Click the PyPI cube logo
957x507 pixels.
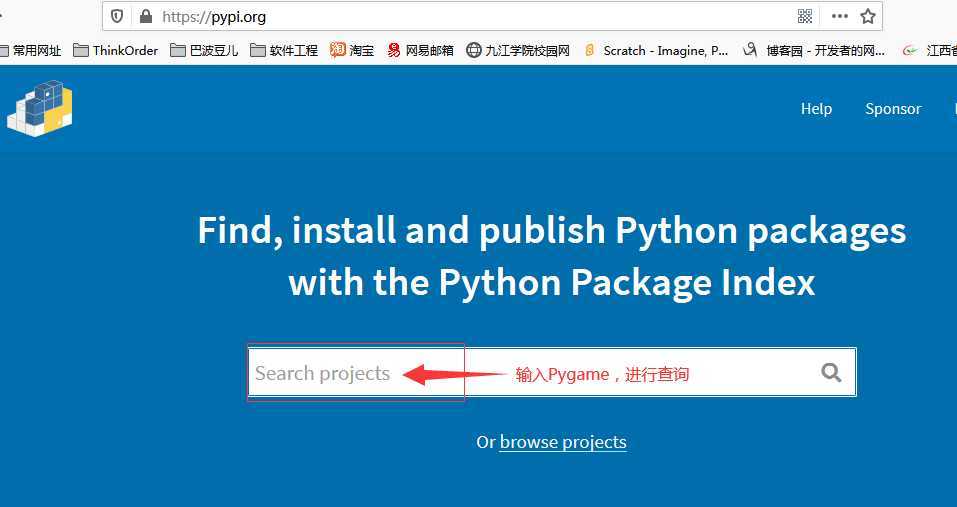click(x=40, y=108)
